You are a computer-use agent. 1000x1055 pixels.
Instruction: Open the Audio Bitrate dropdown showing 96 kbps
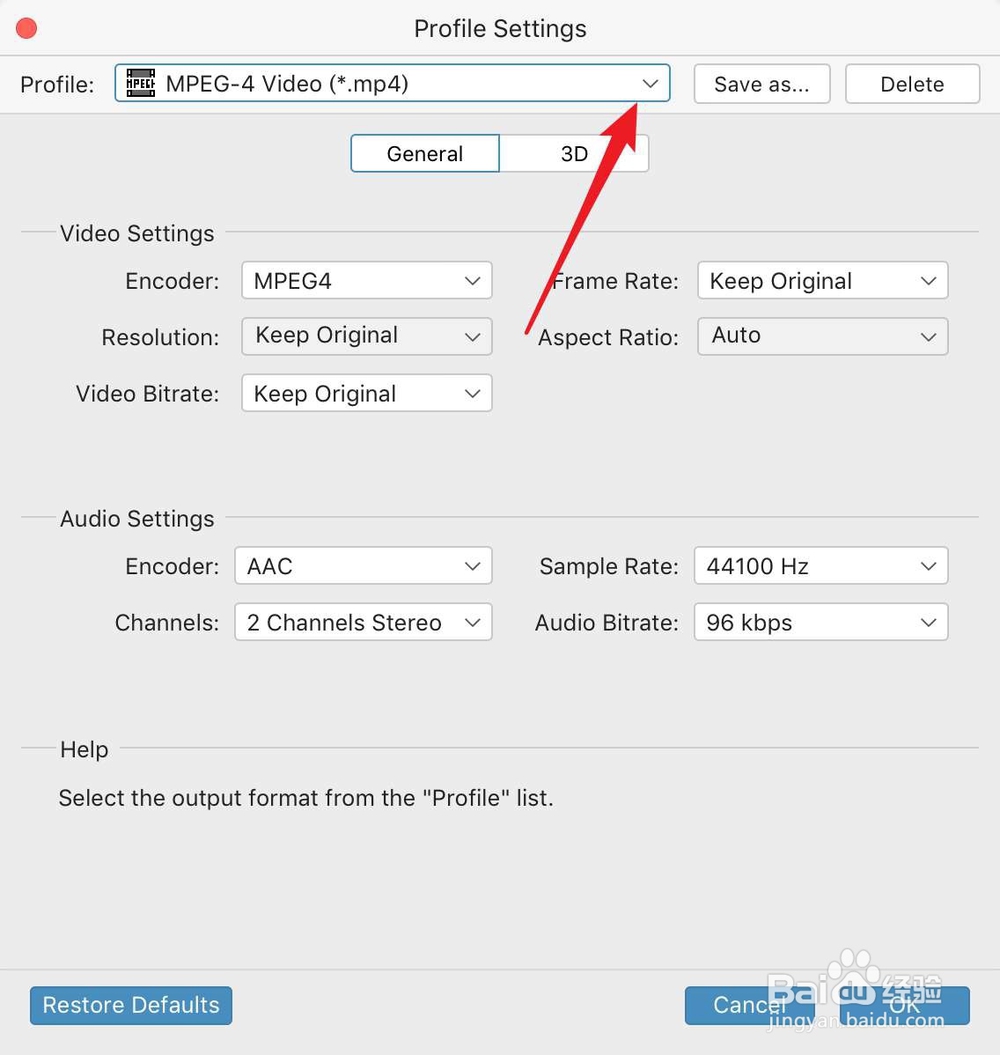820,622
